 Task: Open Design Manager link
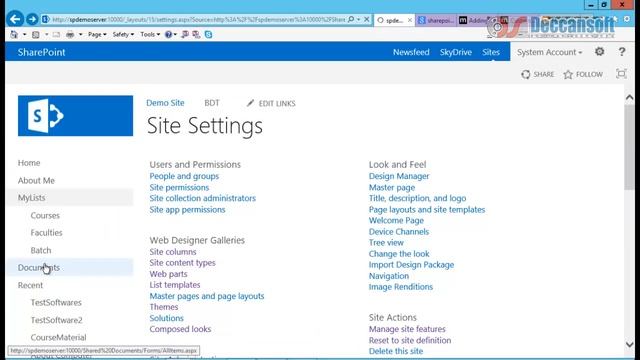(399, 176)
